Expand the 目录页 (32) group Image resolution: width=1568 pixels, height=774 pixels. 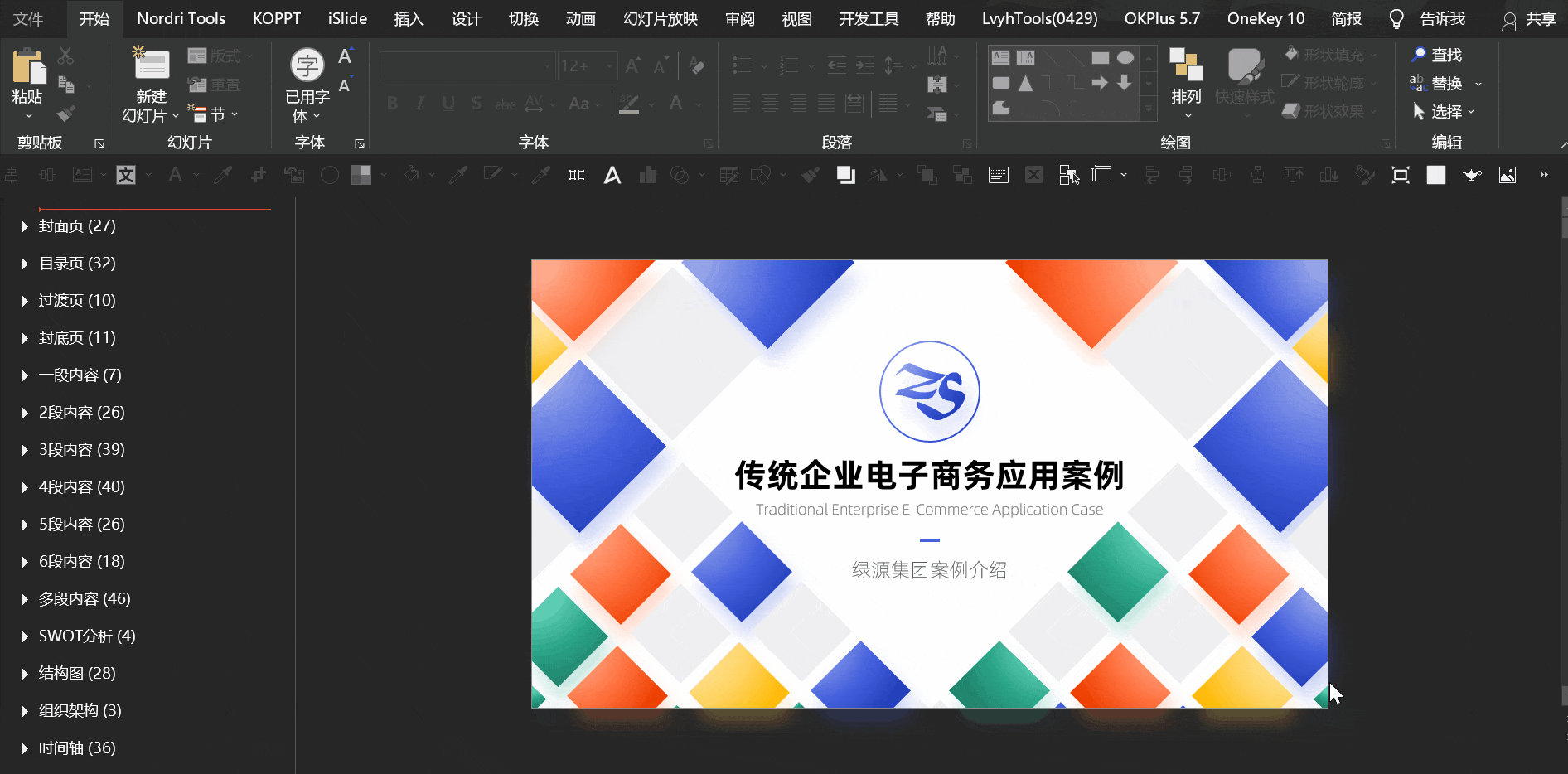(x=25, y=264)
